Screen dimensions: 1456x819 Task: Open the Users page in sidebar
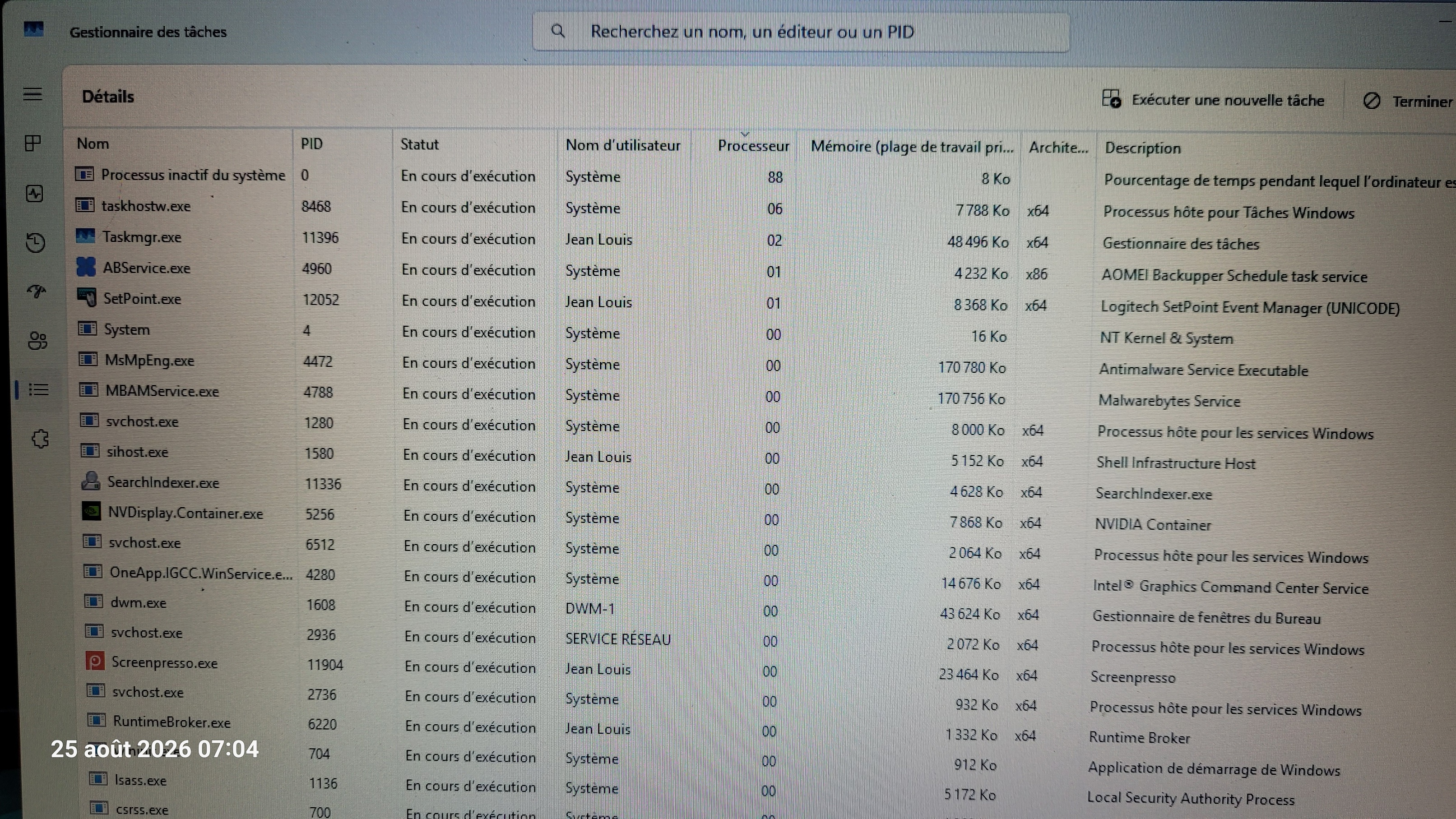38,341
